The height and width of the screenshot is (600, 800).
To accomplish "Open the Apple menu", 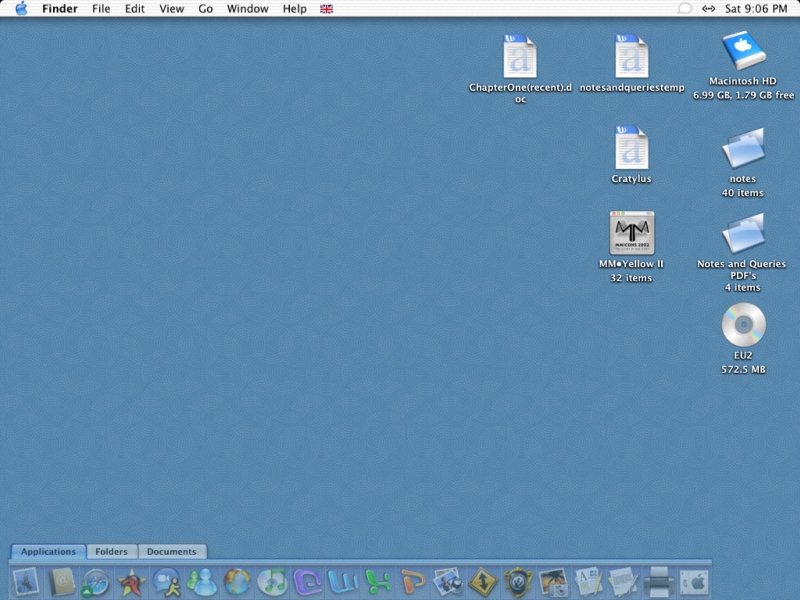I will (x=21, y=9).
